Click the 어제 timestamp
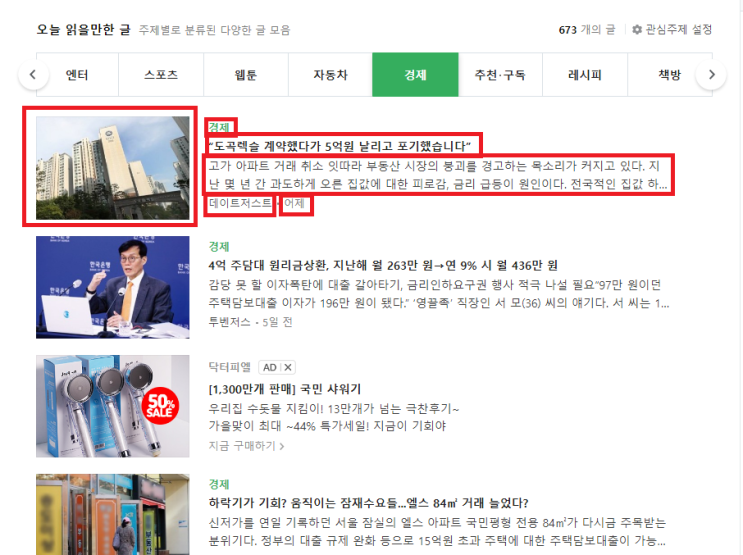The image size is (743, 555). point(294,203)
